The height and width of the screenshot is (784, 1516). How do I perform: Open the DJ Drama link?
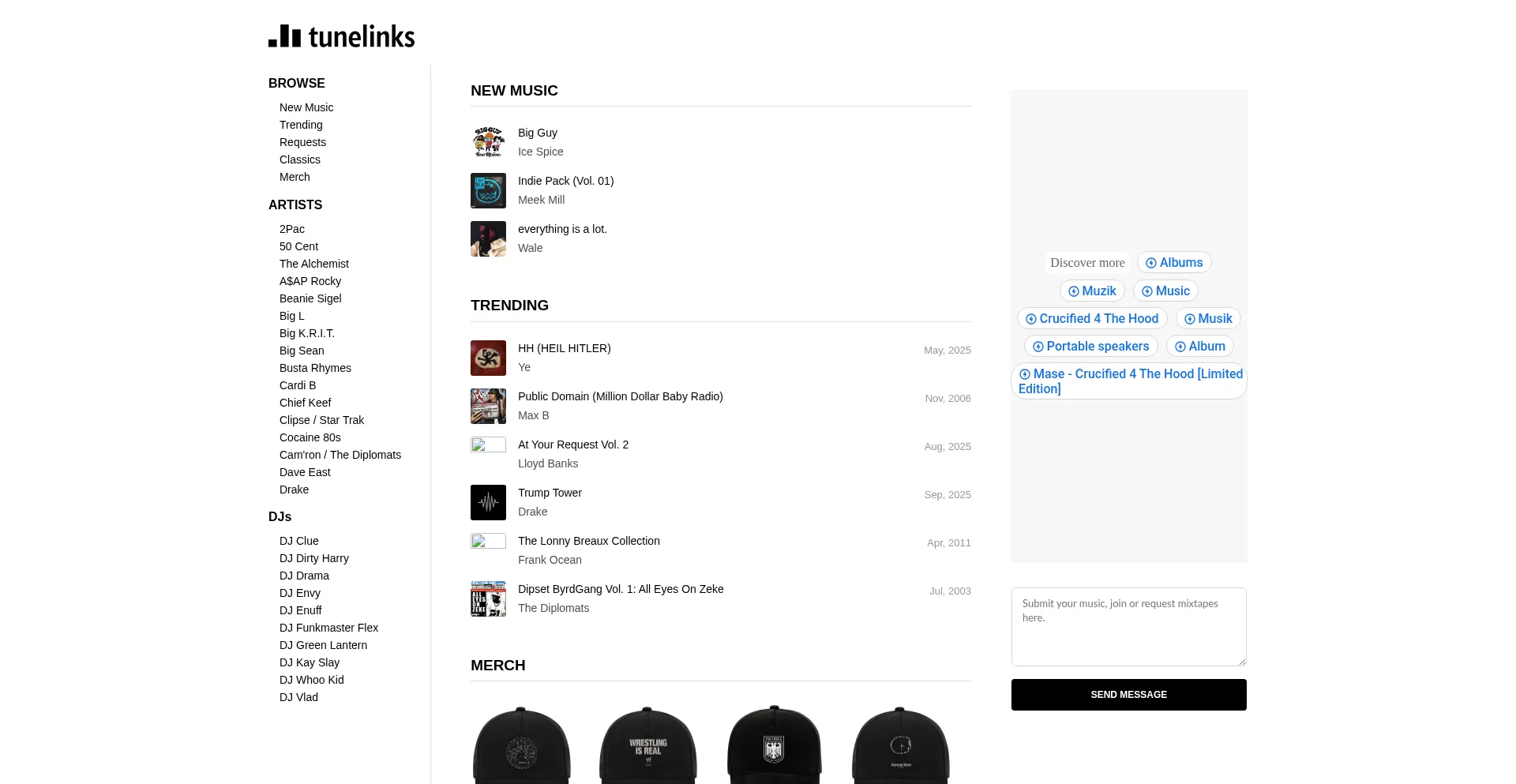click(304, 576)
